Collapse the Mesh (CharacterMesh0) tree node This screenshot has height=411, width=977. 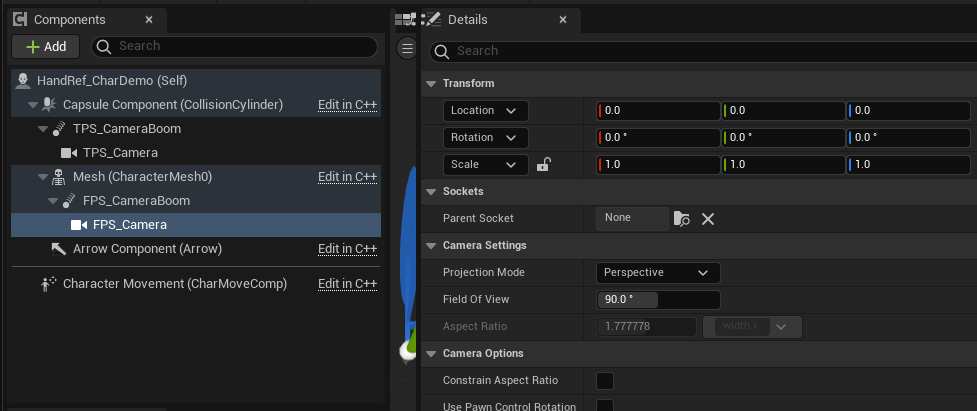pyautogui.click(x=43, y=177)
